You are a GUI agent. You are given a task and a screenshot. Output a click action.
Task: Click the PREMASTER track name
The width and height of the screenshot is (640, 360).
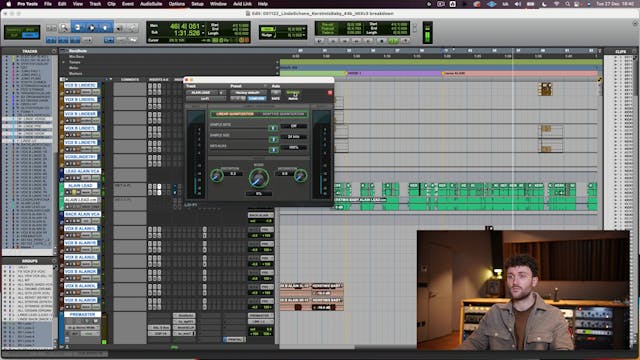(x=82, y=314)
